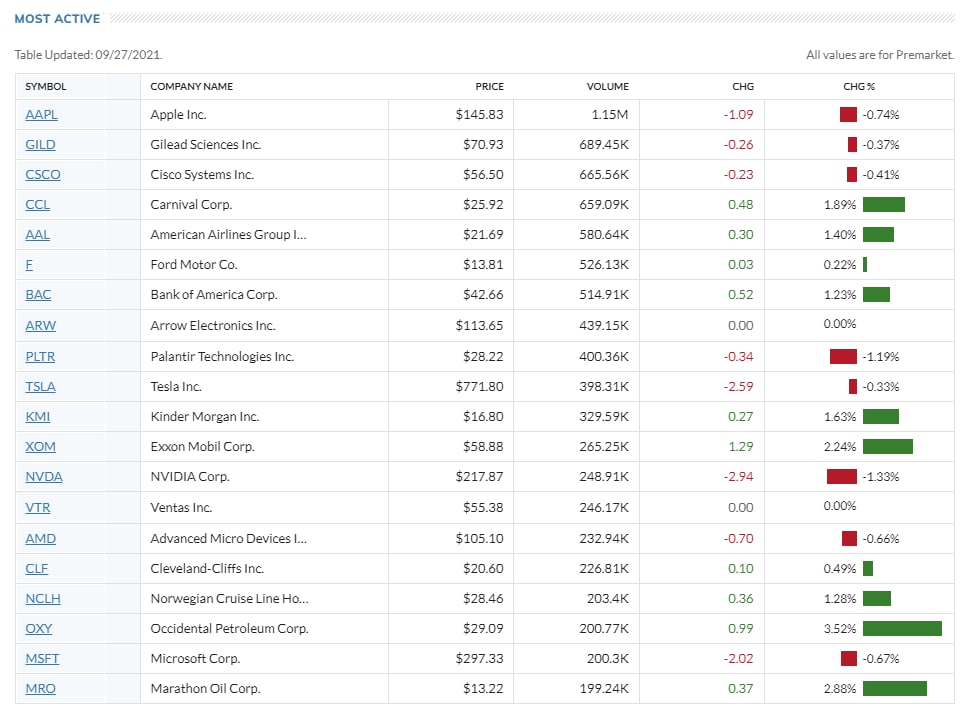Click the 1.29 Exxon change value
The image size is (971, 717).
coord(741,446)
